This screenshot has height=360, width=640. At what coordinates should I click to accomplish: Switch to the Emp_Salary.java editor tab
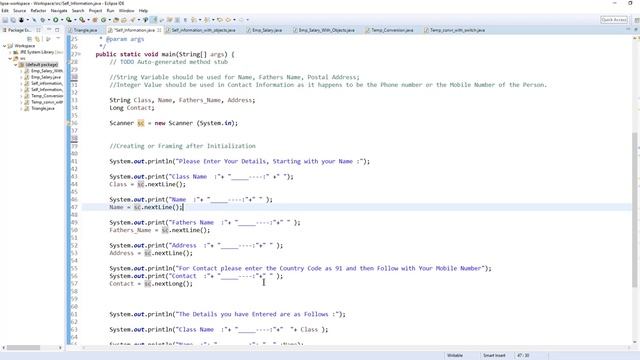point(267,30)
